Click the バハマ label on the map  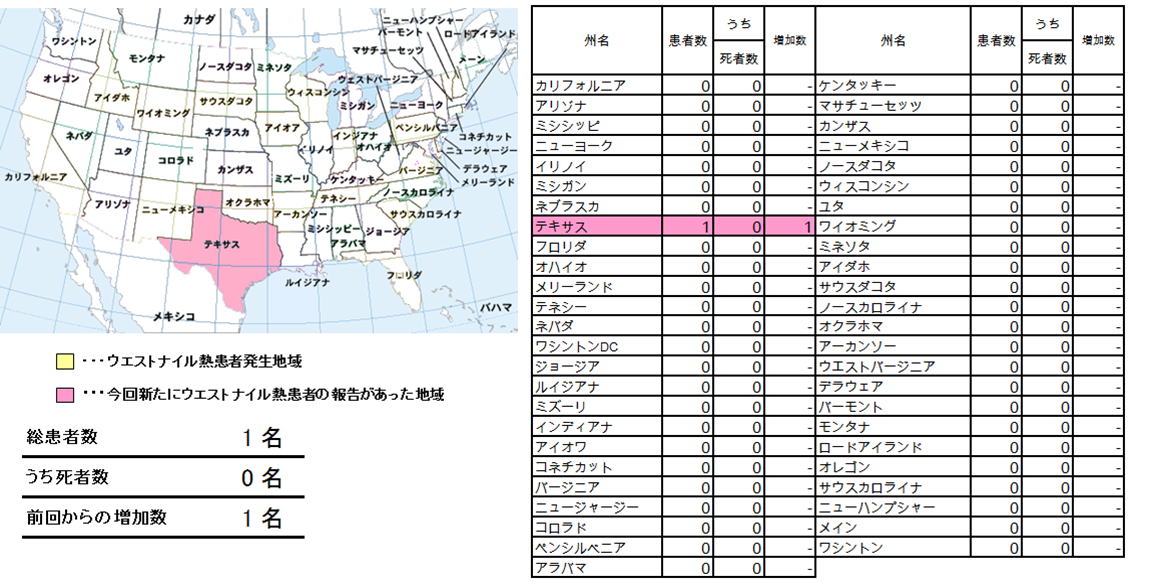[x=496, y=307]
